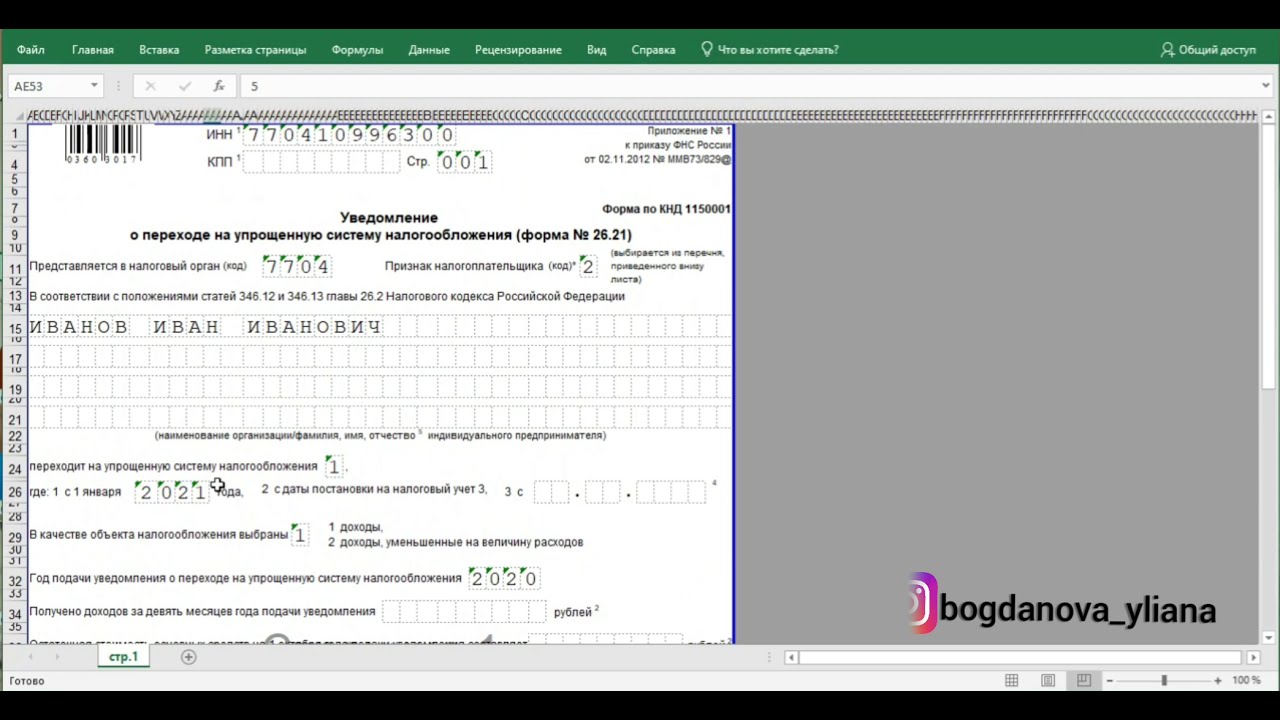1280x720 pixels.
Task: Click the empty date boxes after '3 с'
Action: click(620, 492)
